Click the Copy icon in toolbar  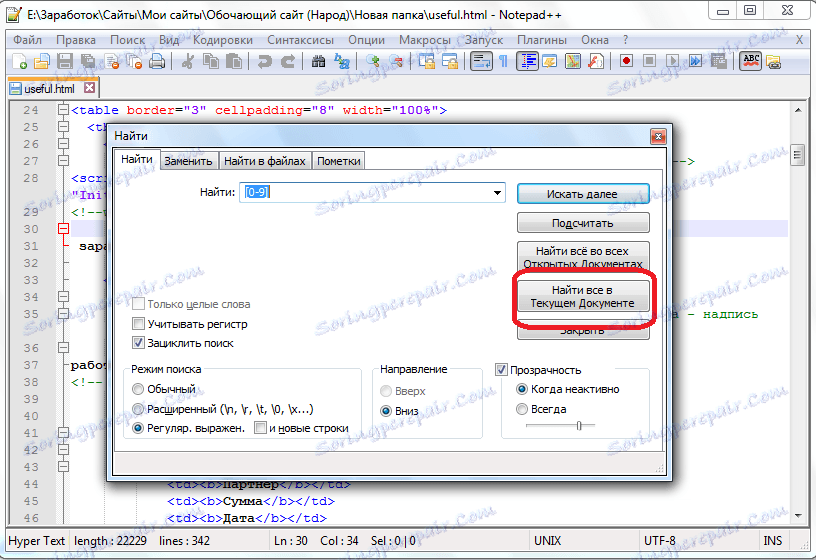pos(211,61)
